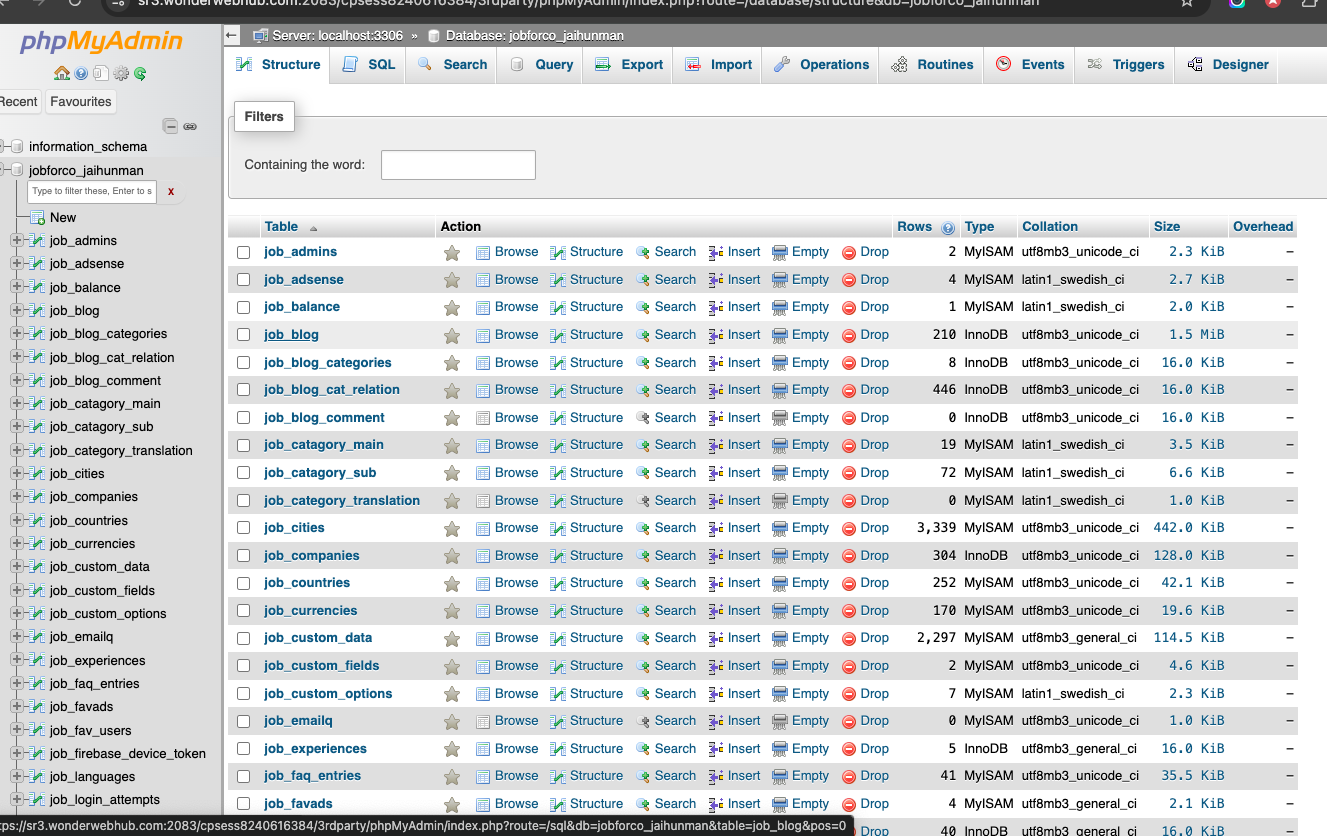This screenshot has height=836, width=1327.
Task: Collapse all navigation tree items
Action: [170, 126]
